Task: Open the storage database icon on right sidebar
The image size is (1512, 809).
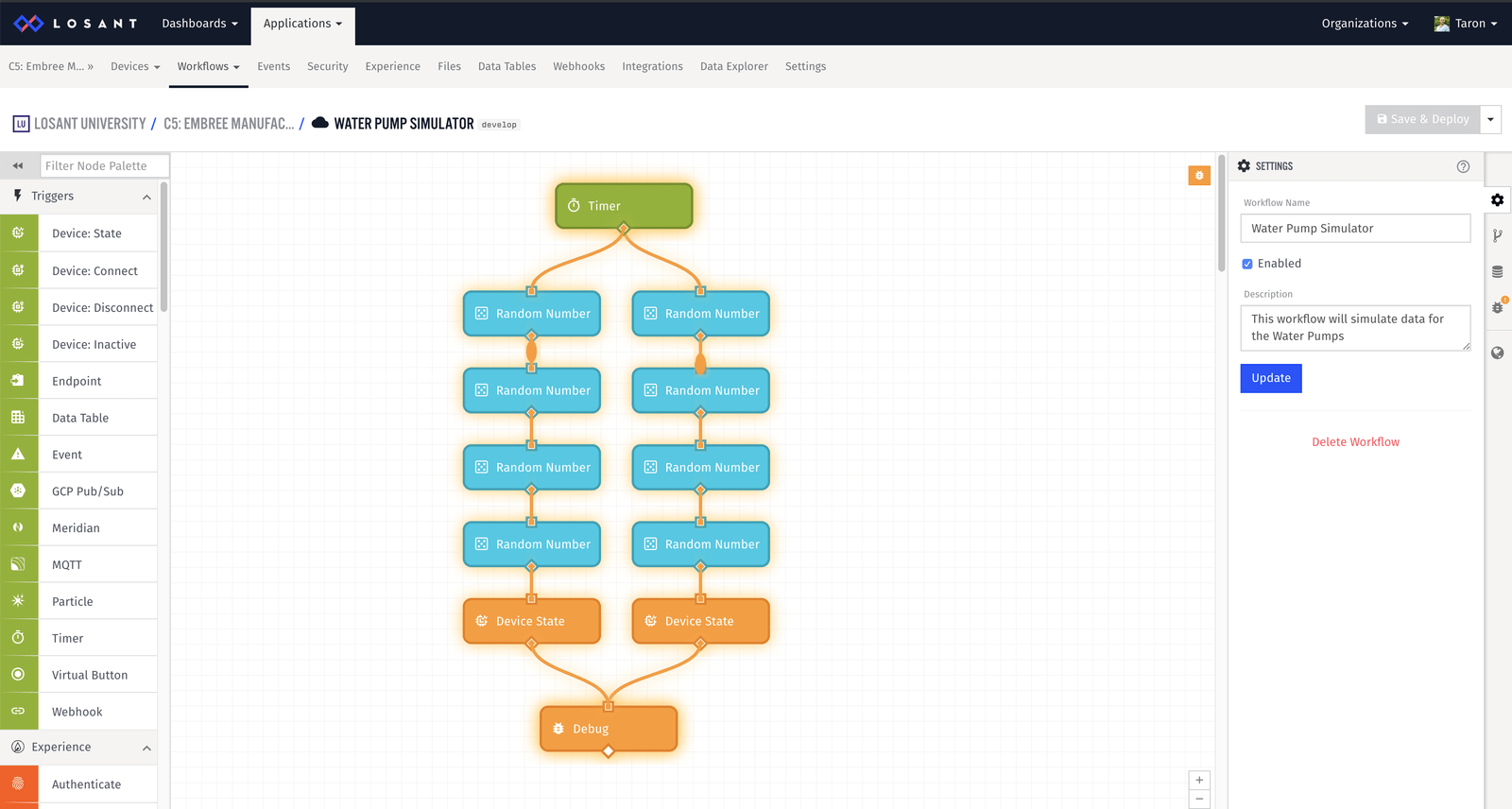Action: pos(1498,271)
